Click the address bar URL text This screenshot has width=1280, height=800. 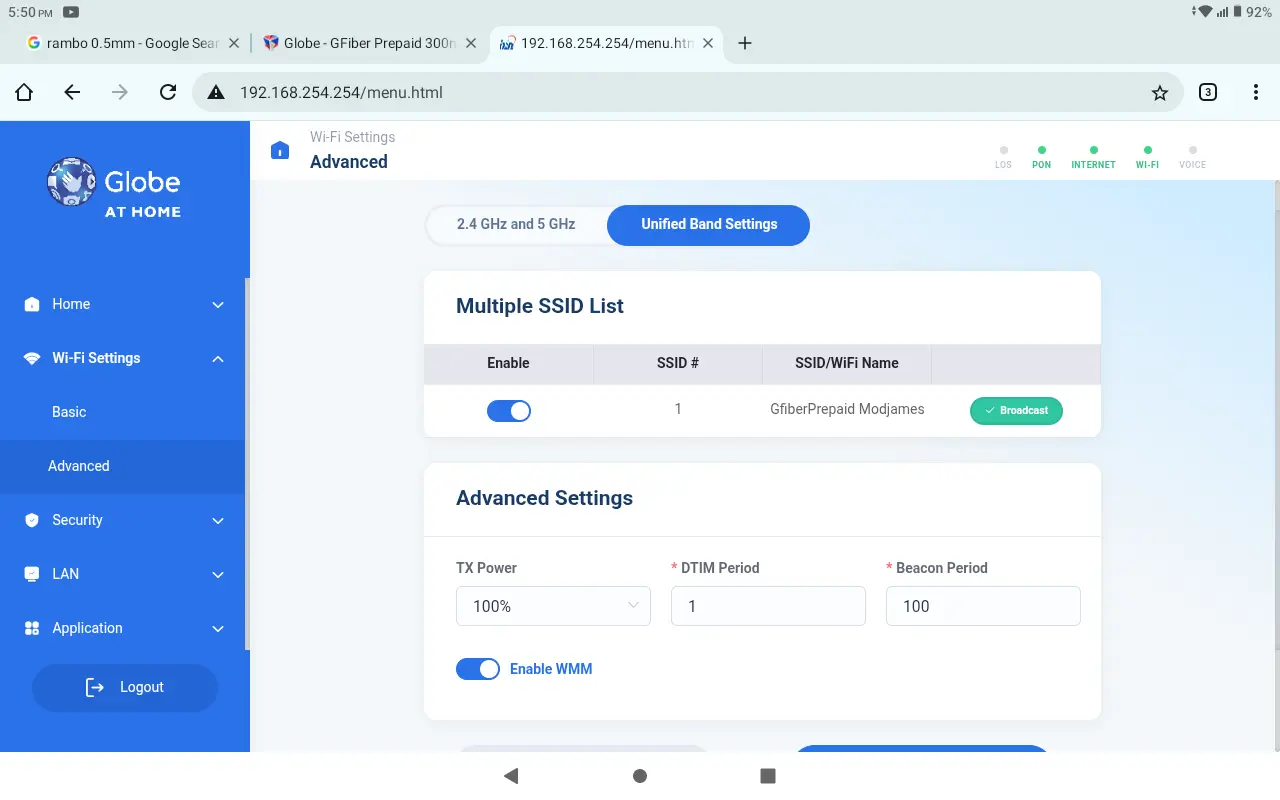(x=341, y=92)
